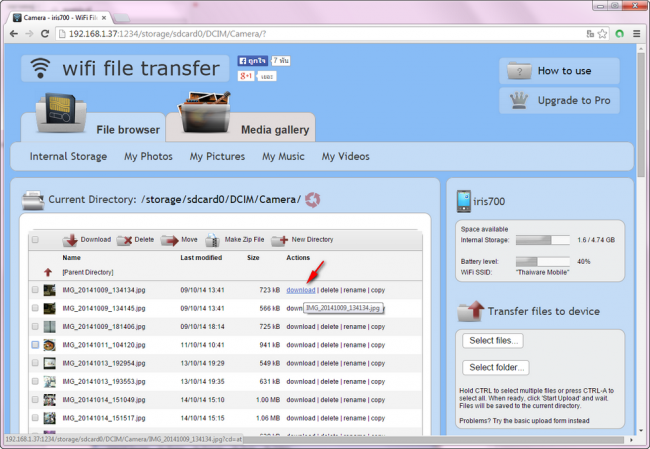
Task: Switch to the Media gallery tab
Action: 240,127
